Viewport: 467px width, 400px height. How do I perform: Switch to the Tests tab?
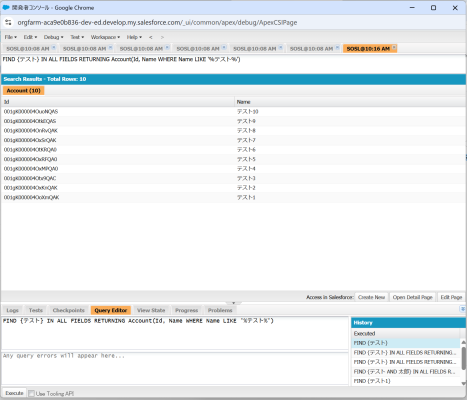pos(36,310)
